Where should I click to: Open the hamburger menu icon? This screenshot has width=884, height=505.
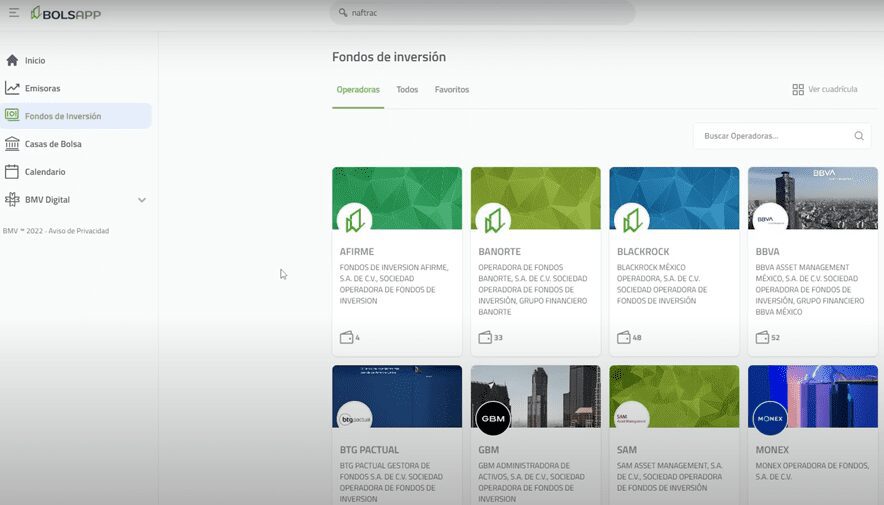pyautogui.click(x=14, y=13)
